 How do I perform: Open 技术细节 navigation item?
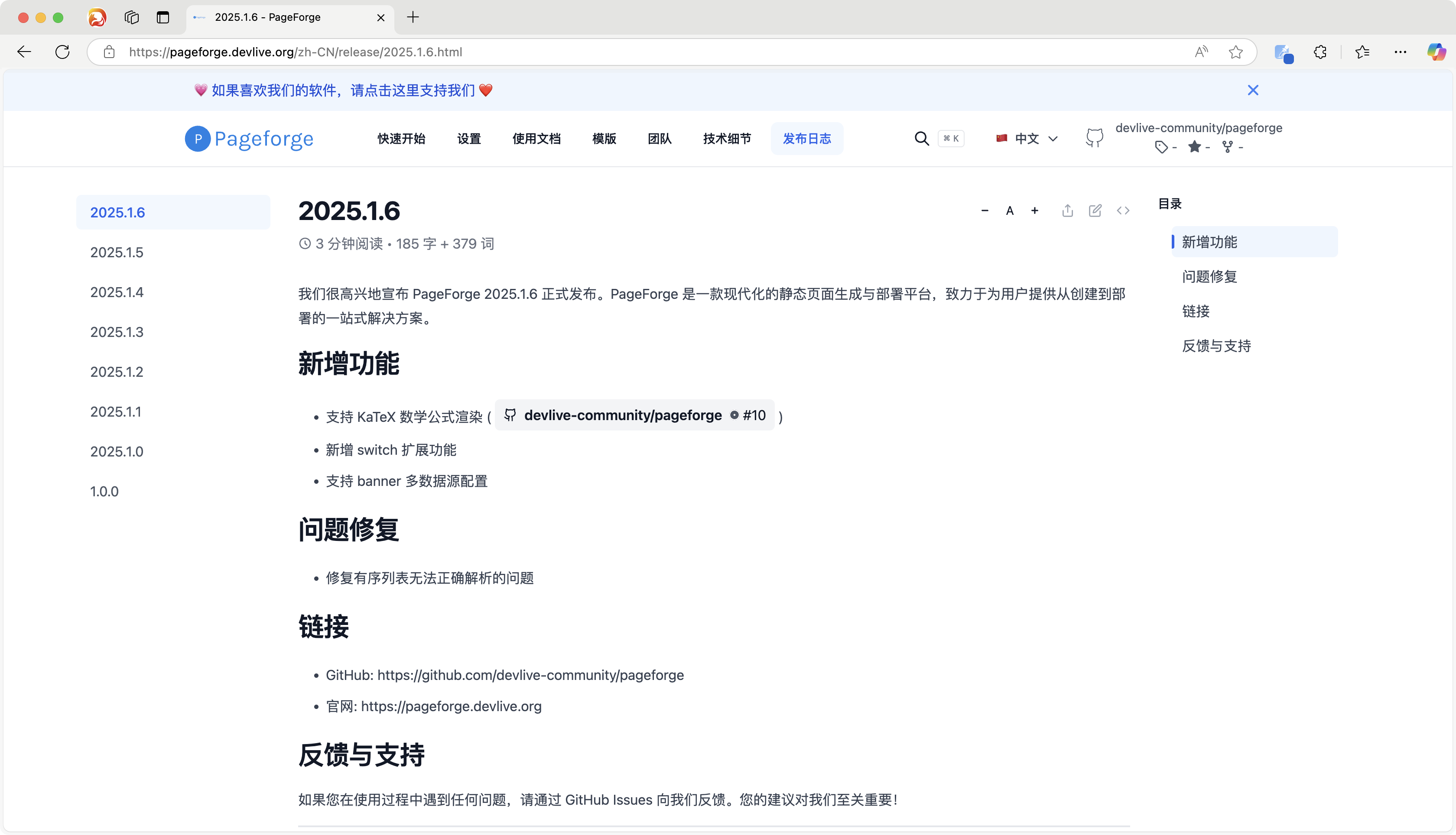[727, 139]
